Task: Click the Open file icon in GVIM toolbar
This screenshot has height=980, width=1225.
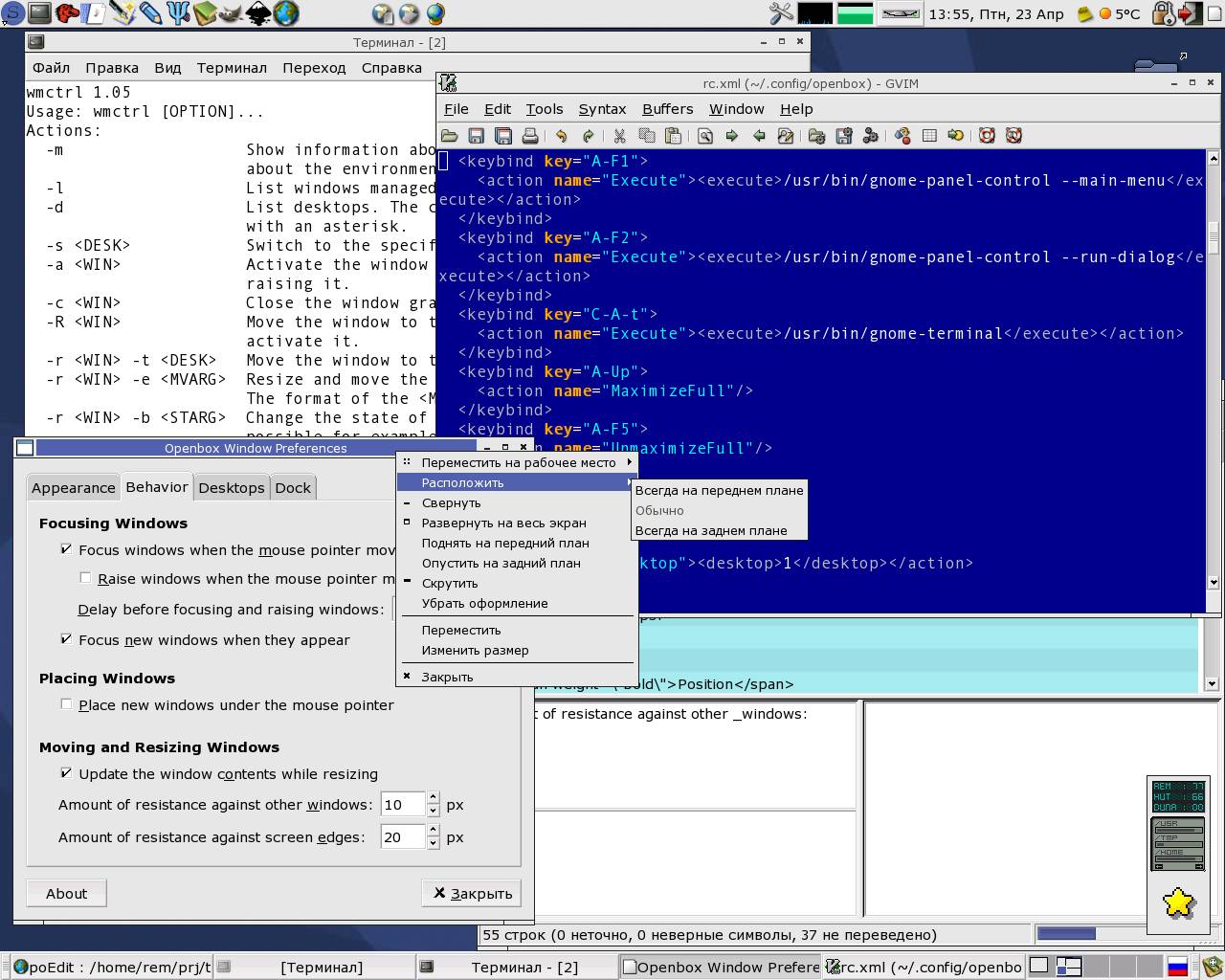Action: (x=449, y=136)
